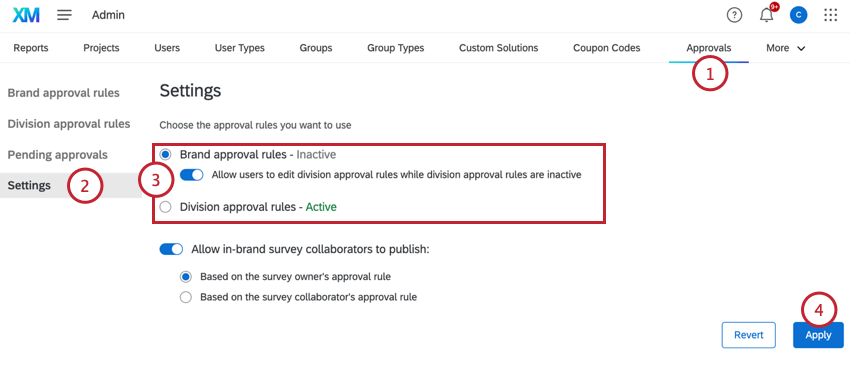
Task: Click the Active status label
Action: (x=321, y=207)
